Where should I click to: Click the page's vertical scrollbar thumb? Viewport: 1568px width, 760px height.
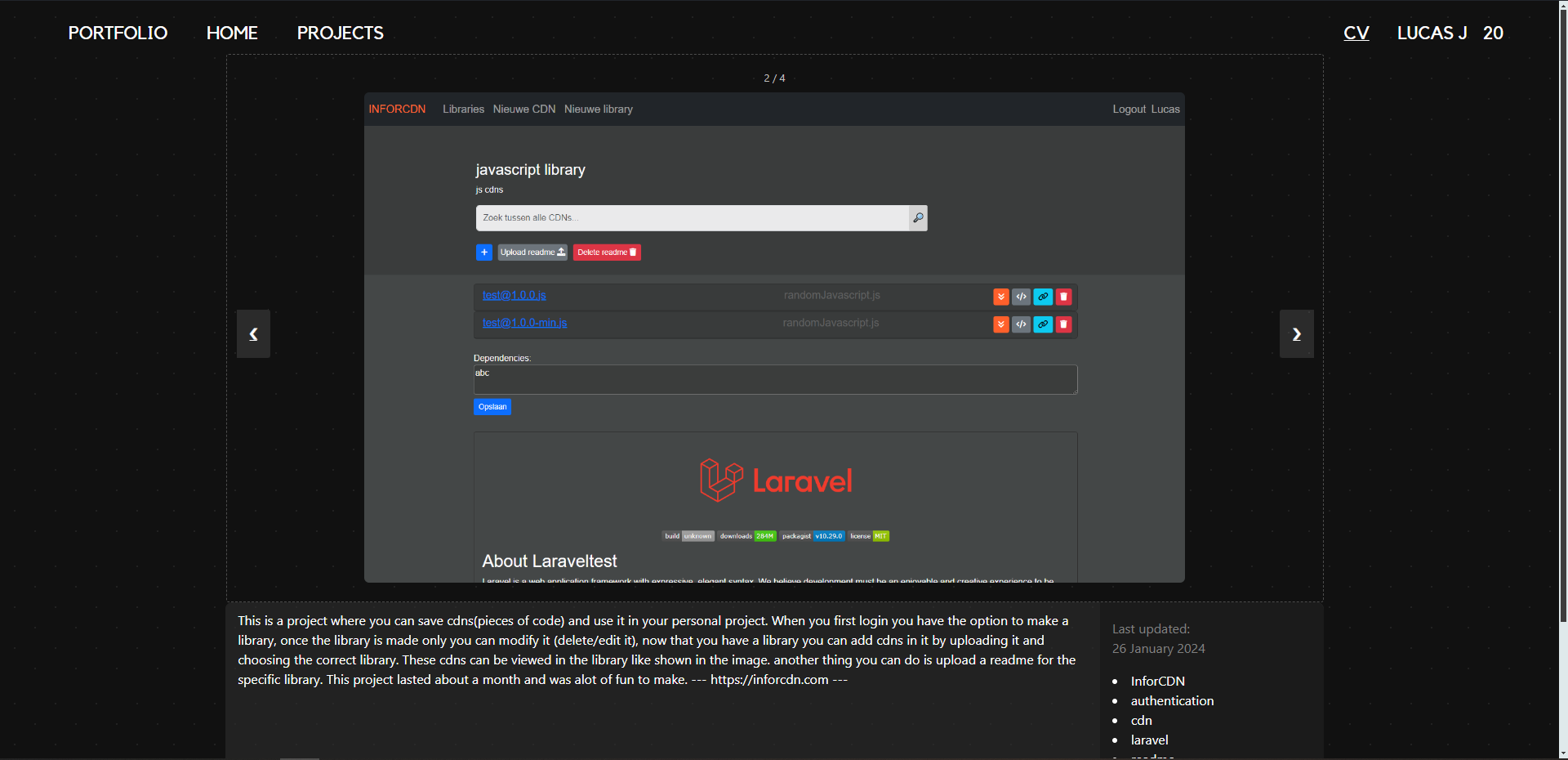click(1562, 311)
